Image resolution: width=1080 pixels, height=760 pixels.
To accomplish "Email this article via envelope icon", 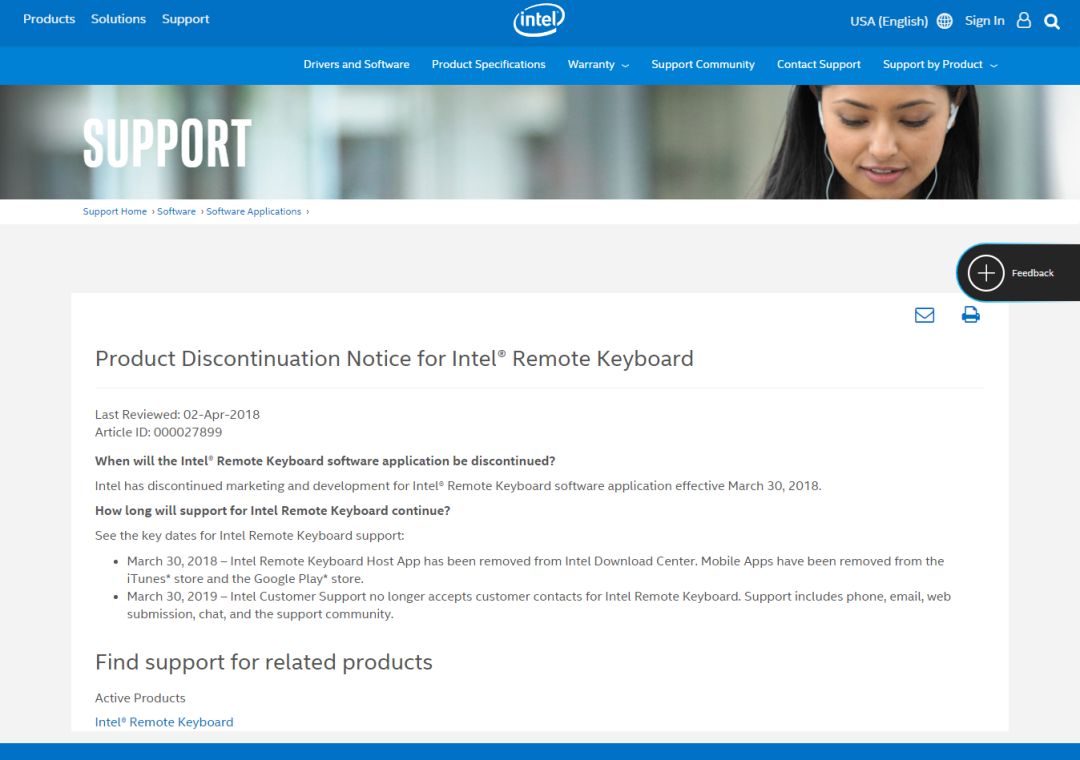I will coord(924,315).
